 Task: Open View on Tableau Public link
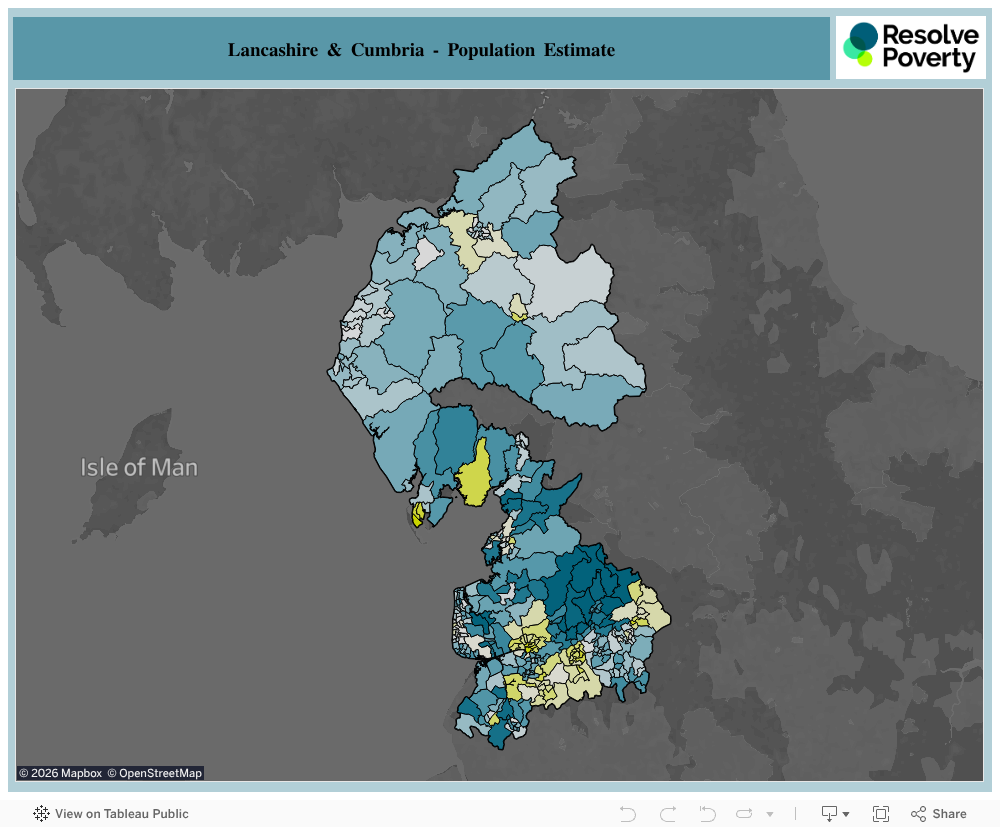[111, 814]
